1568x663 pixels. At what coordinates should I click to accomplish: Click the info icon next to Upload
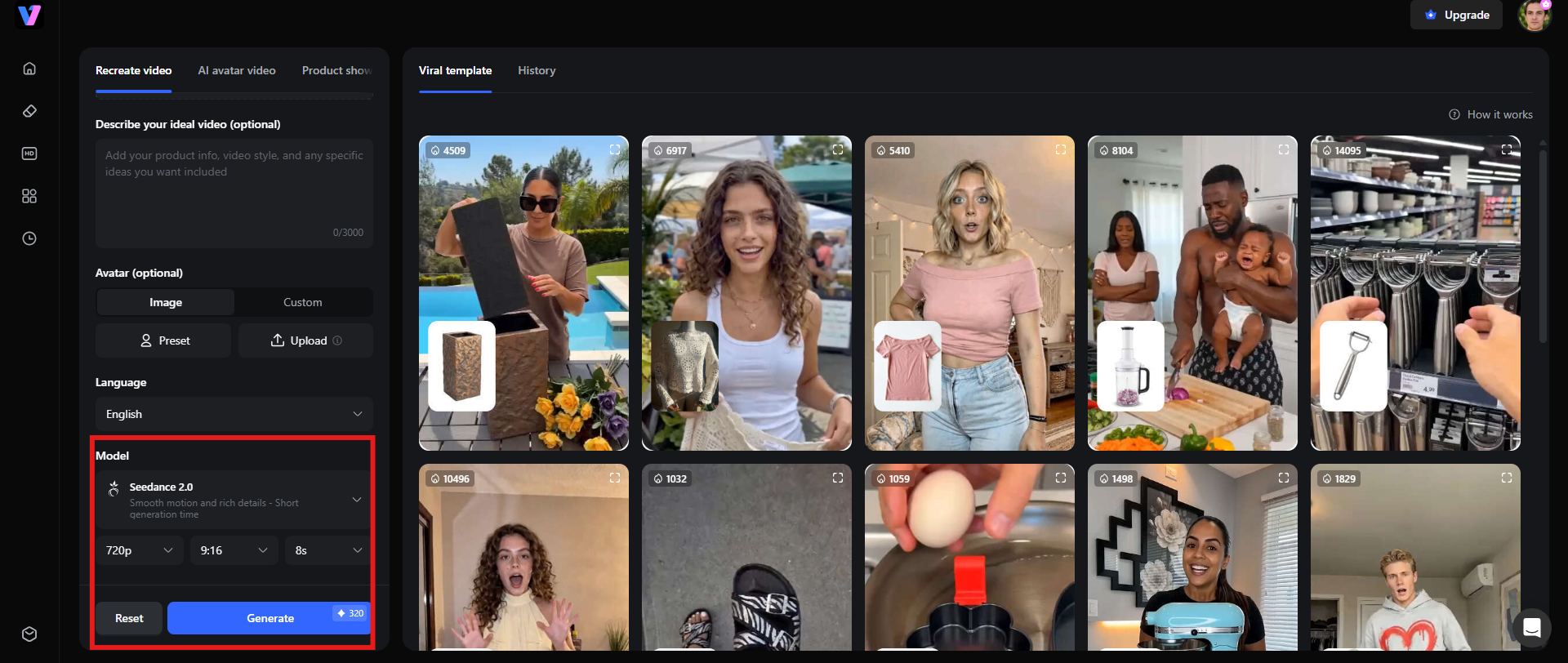337,340
